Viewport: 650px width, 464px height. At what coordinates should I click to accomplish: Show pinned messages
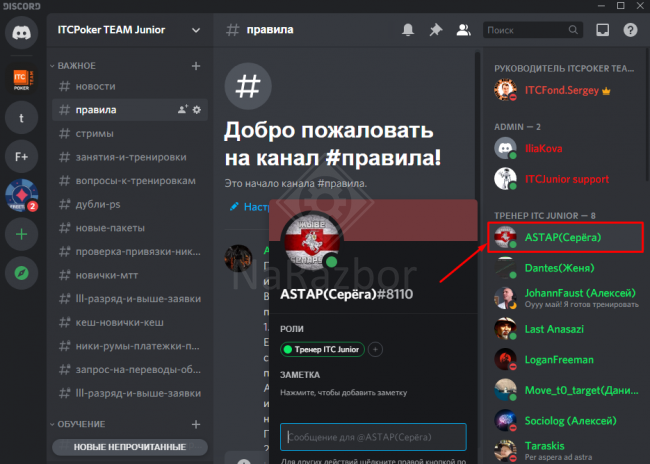click(x=435, y=30)
